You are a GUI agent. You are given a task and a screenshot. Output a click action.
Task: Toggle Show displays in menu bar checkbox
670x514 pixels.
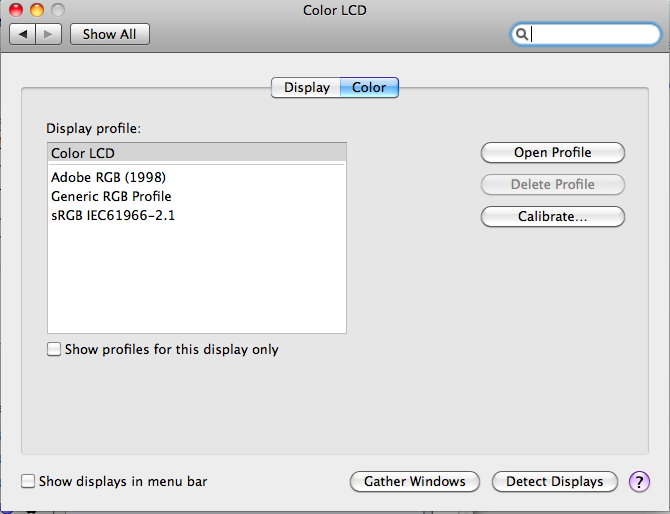pyautogui.click(x=28, y=481)
